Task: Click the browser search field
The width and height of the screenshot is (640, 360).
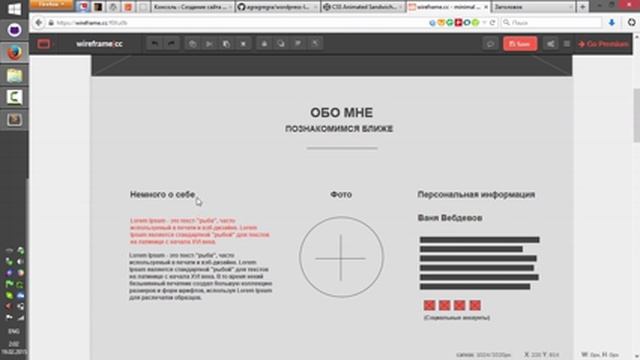Action: [551, 23]
